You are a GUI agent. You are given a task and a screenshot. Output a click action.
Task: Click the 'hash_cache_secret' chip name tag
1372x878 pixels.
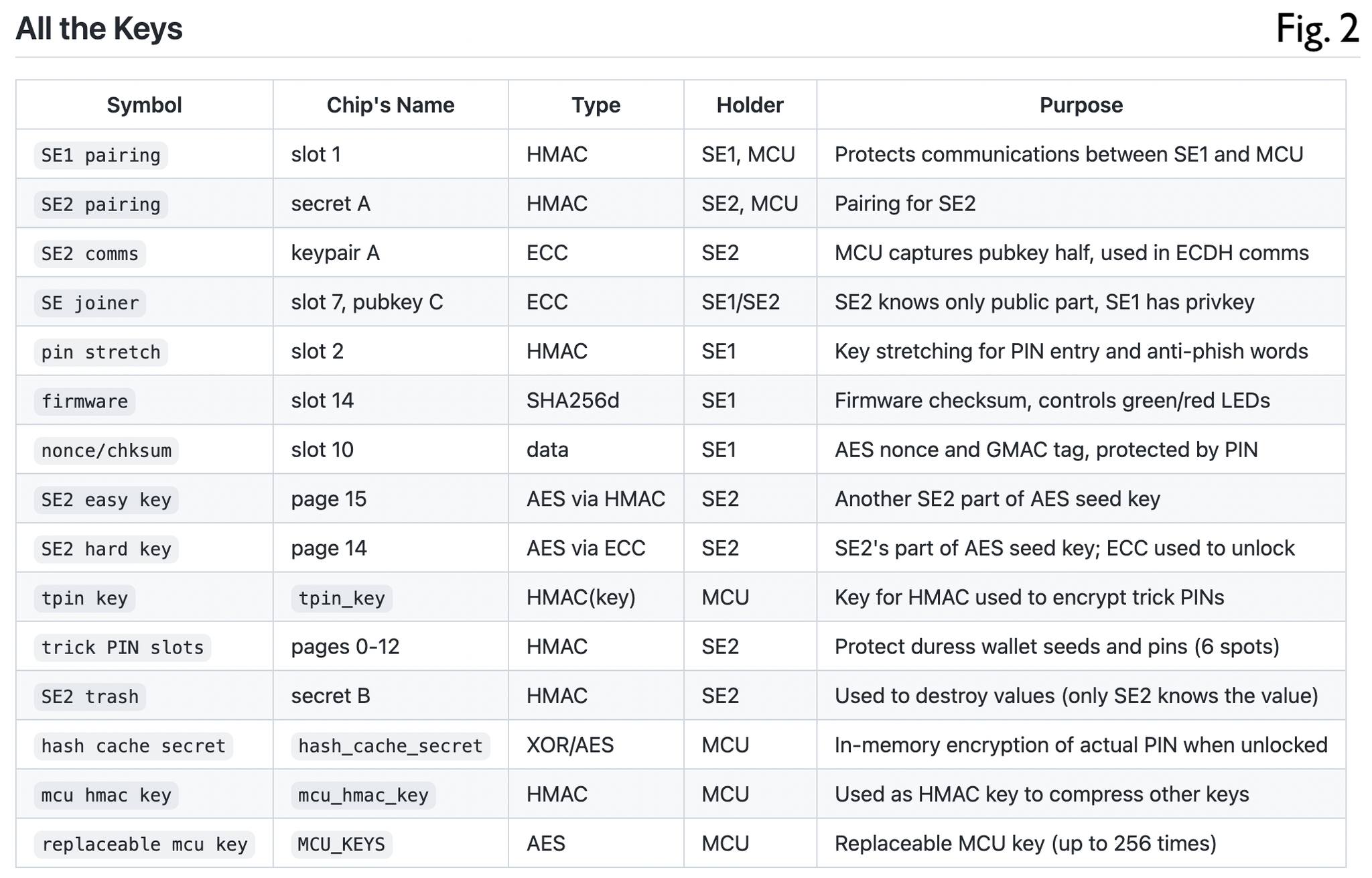coord(390,746)
